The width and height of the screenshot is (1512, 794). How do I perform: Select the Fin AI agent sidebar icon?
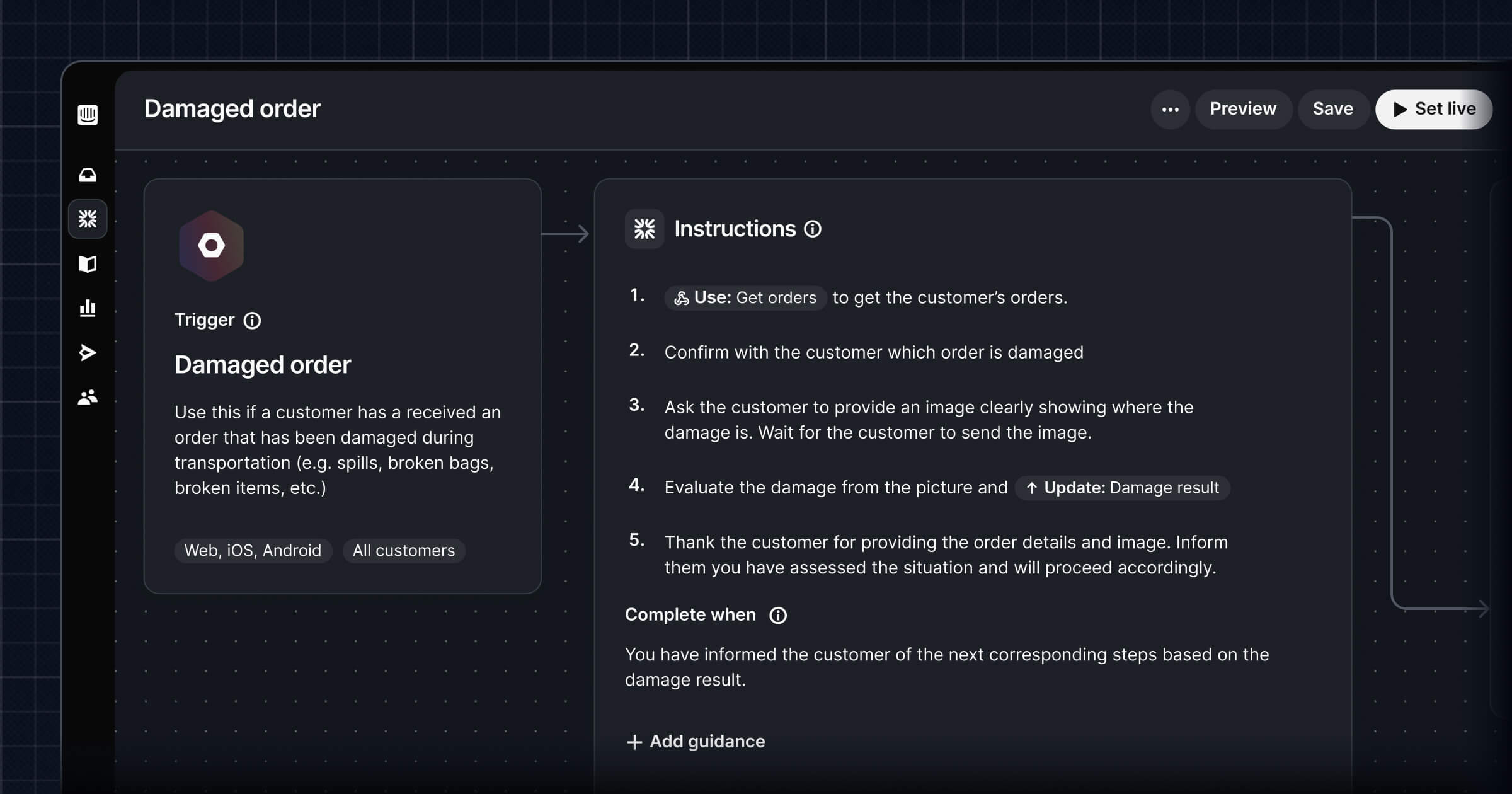(x=88, y=219)
